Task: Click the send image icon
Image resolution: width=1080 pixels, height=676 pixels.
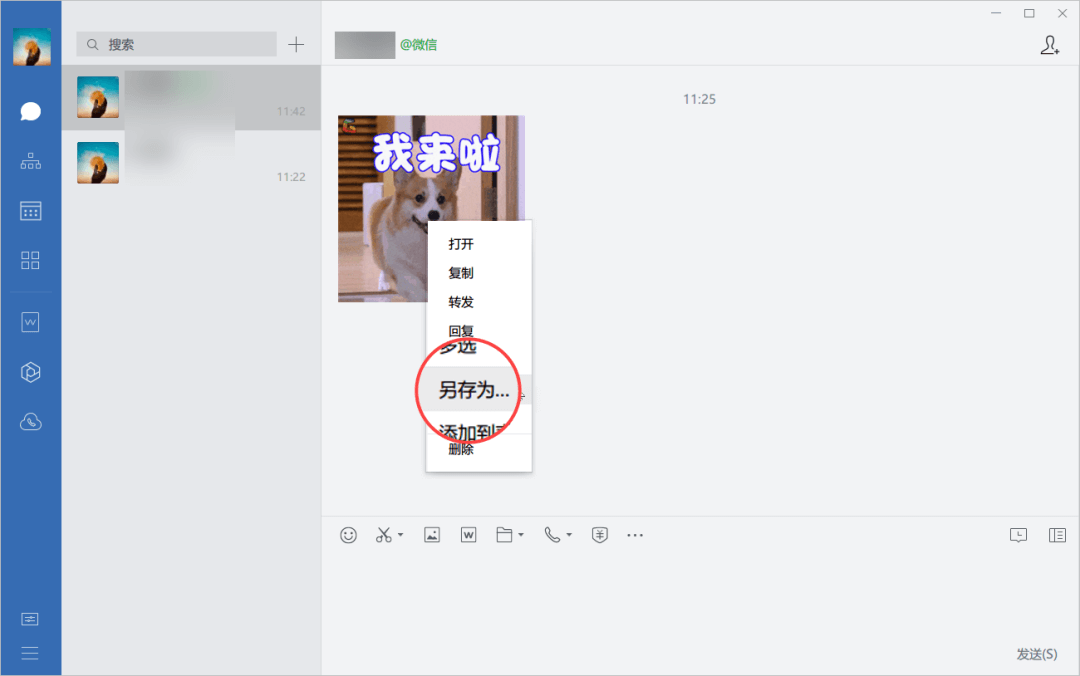Action: [x=432, y=535]
